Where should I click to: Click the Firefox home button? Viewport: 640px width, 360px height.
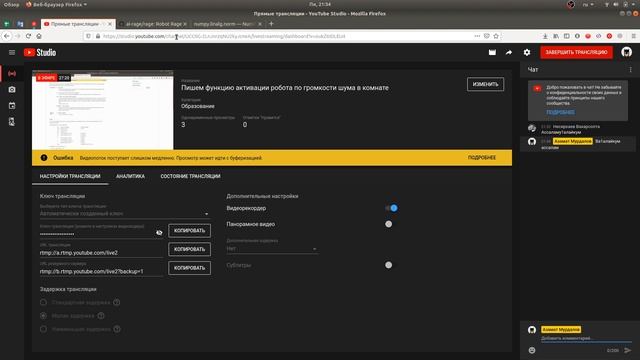click(39, 36)
